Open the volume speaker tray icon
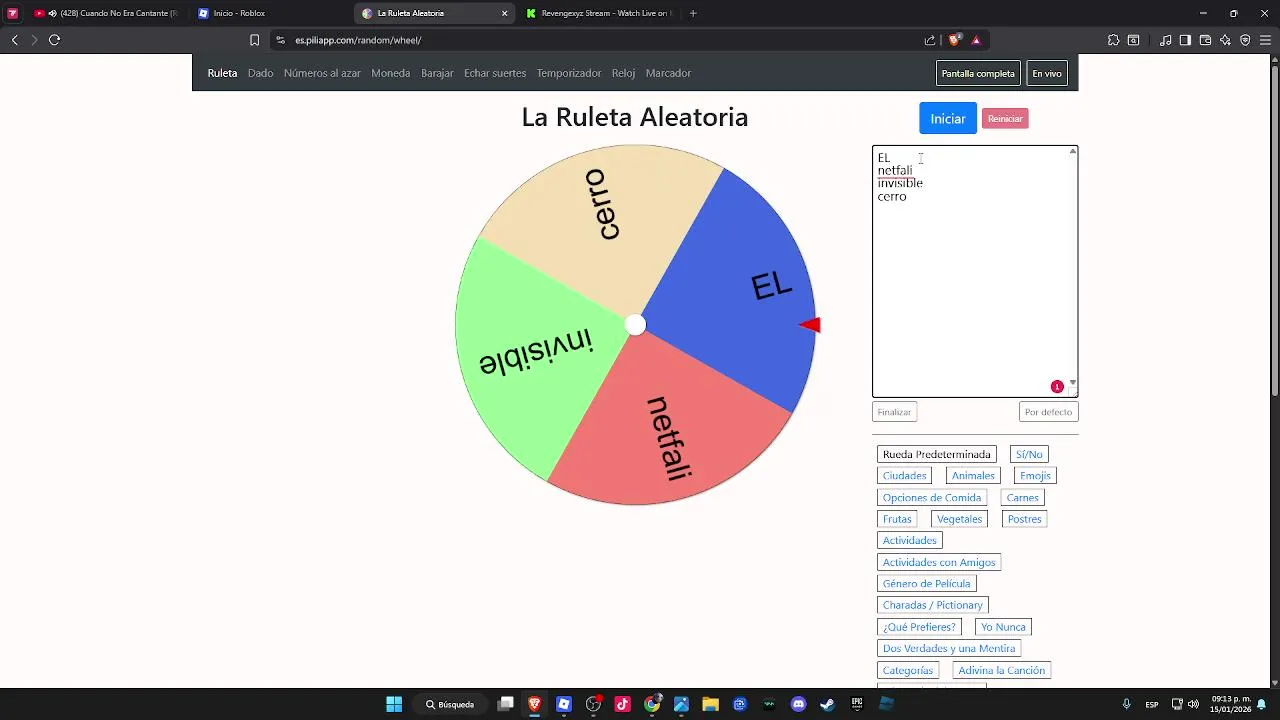Viewport: 1280px width, 720px height. (1193, 704)
